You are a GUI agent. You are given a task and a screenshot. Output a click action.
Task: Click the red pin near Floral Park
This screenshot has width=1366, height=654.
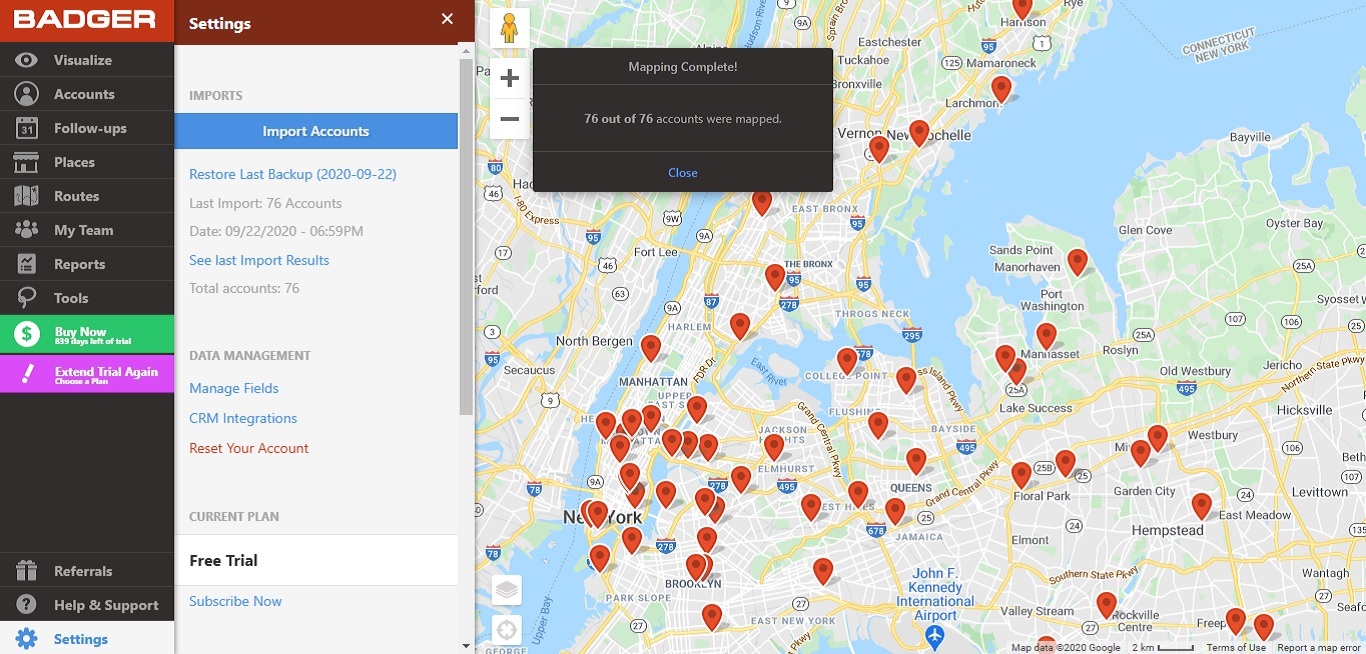1021,475
